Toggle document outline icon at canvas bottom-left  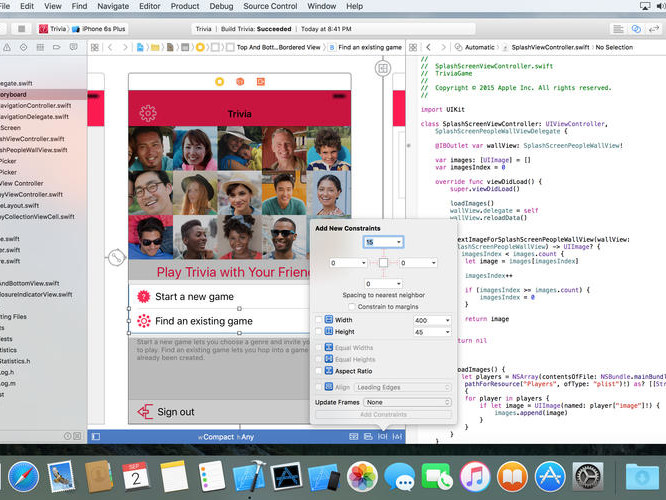click(x=96, y=436)
